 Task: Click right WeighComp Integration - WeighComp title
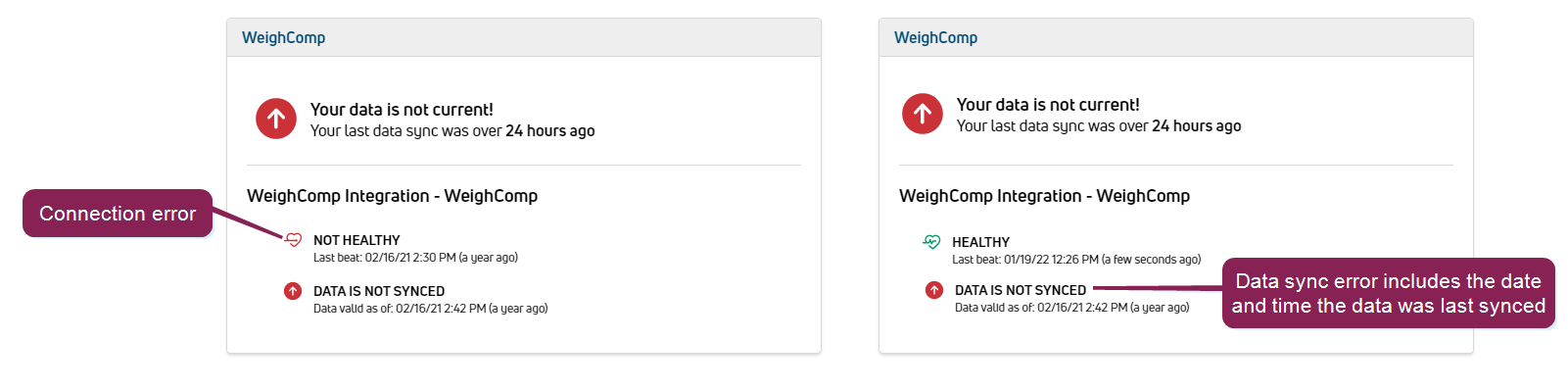click(x=1044, y=196)
